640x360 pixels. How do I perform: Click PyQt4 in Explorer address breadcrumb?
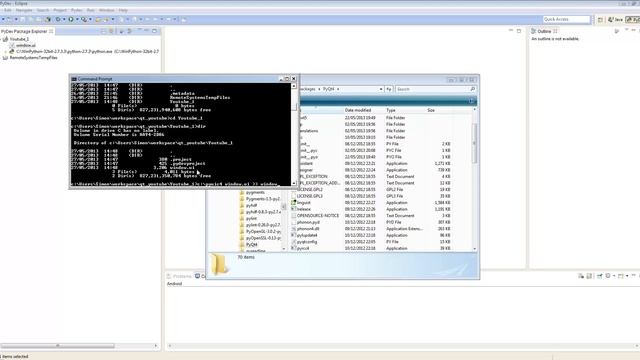[x=329, y=89]
